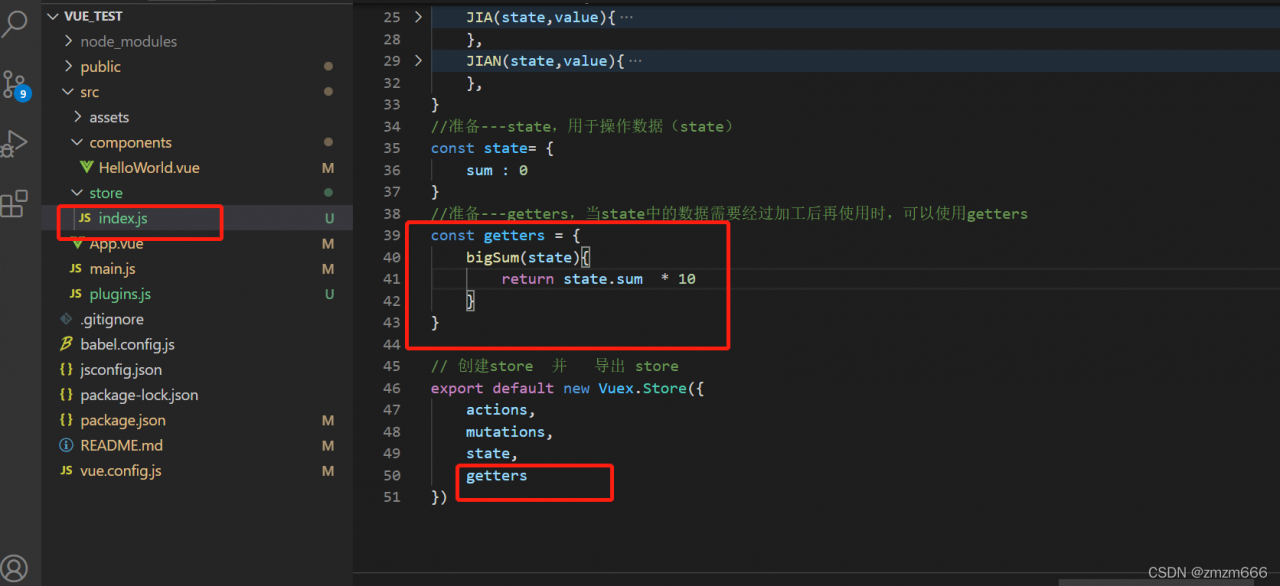The width and height of the screenshot is (1280, 586).
Task: Open plugins.js file
Action: [120, 294]
